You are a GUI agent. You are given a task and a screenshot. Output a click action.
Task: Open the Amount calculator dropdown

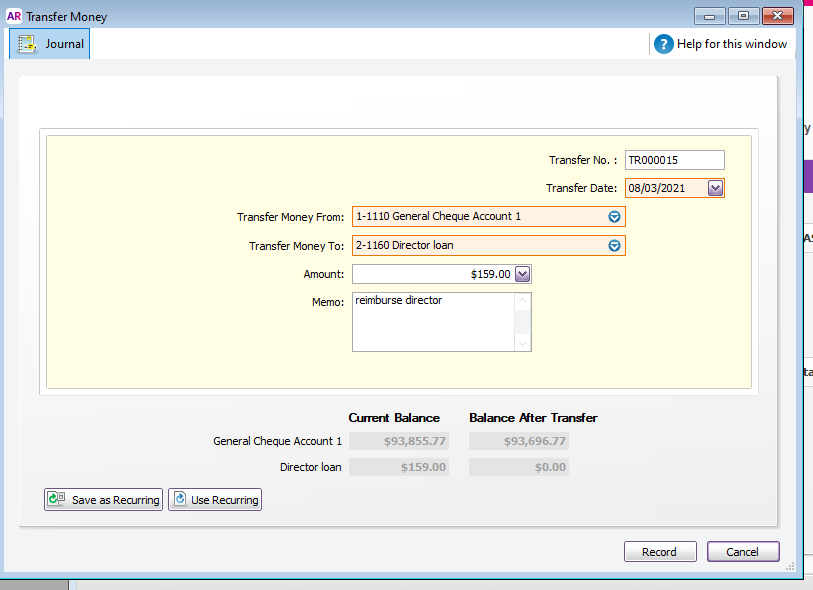pyautogui.click(x=522, y=274)
